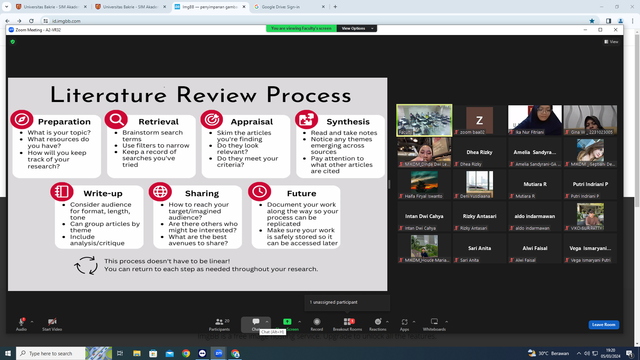Switch to Zoom app in the taskbar
This screenshot has width=640, height=360.
tap(219, 353)
